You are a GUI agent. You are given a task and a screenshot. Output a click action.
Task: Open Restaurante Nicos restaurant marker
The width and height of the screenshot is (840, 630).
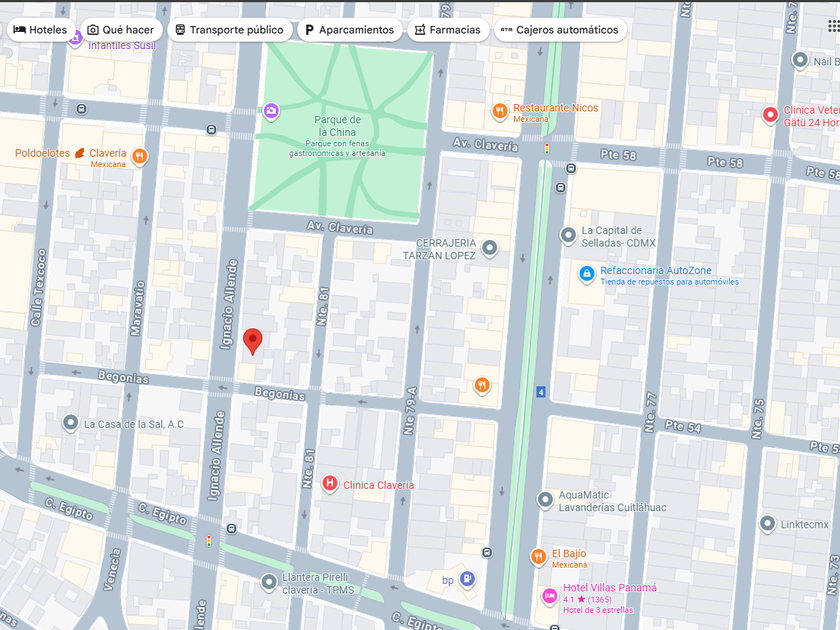click(500, 111)
